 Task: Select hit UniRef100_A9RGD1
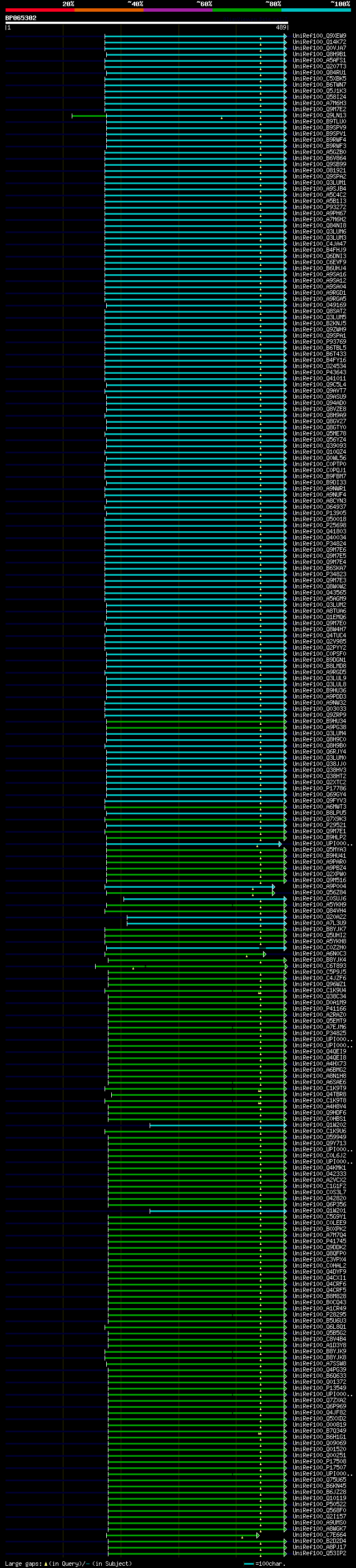point(319,293)
